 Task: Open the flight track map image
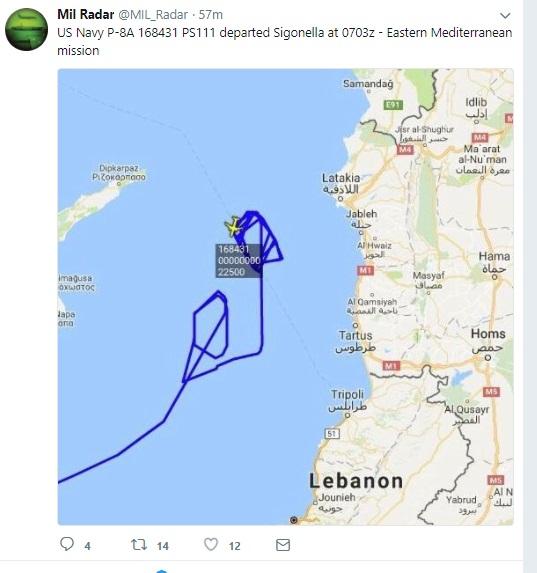(x=285, y=297)
